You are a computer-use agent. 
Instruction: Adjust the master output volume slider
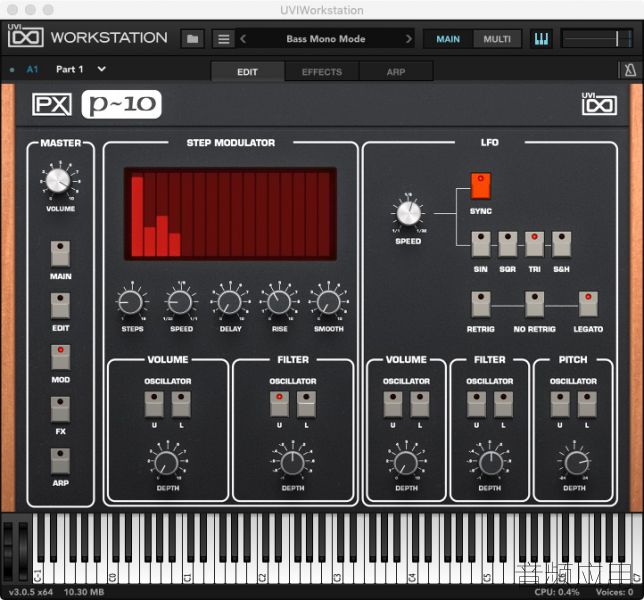click(x=596, y=39)
